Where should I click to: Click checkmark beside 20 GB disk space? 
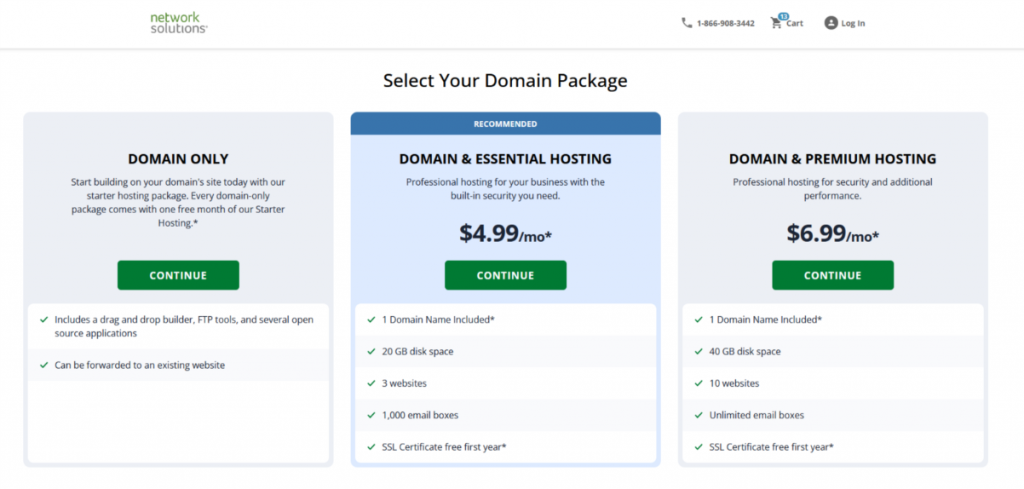[x=371, y=351]
